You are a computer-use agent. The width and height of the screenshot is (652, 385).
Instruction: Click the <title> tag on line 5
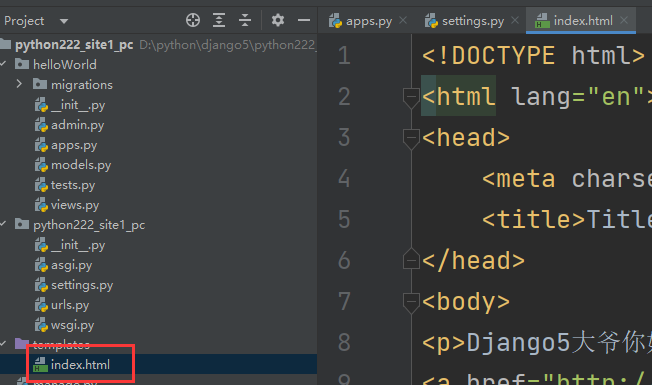point(534,220)
